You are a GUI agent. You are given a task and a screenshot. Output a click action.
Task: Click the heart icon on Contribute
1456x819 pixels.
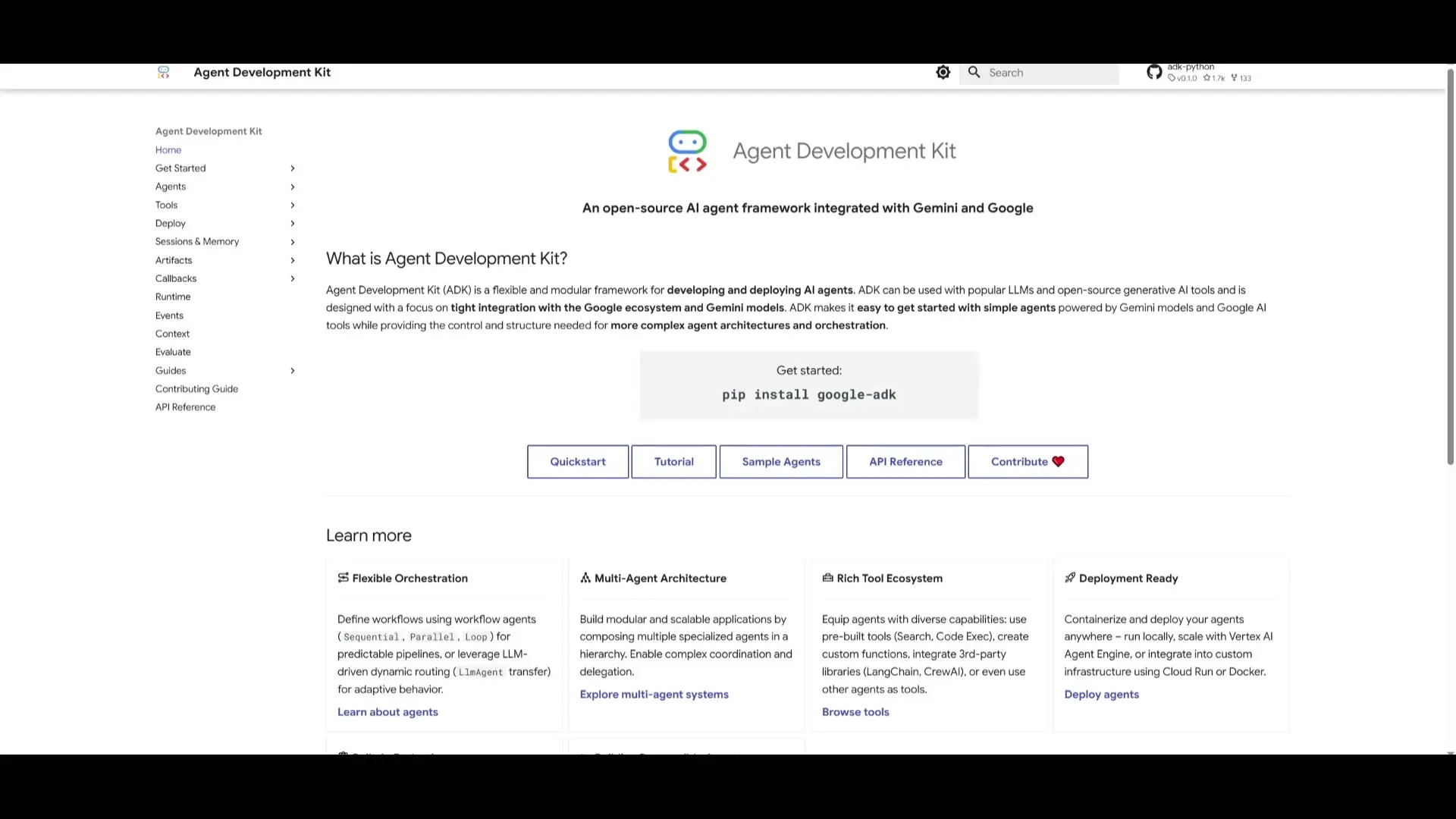pos(1058,462)
